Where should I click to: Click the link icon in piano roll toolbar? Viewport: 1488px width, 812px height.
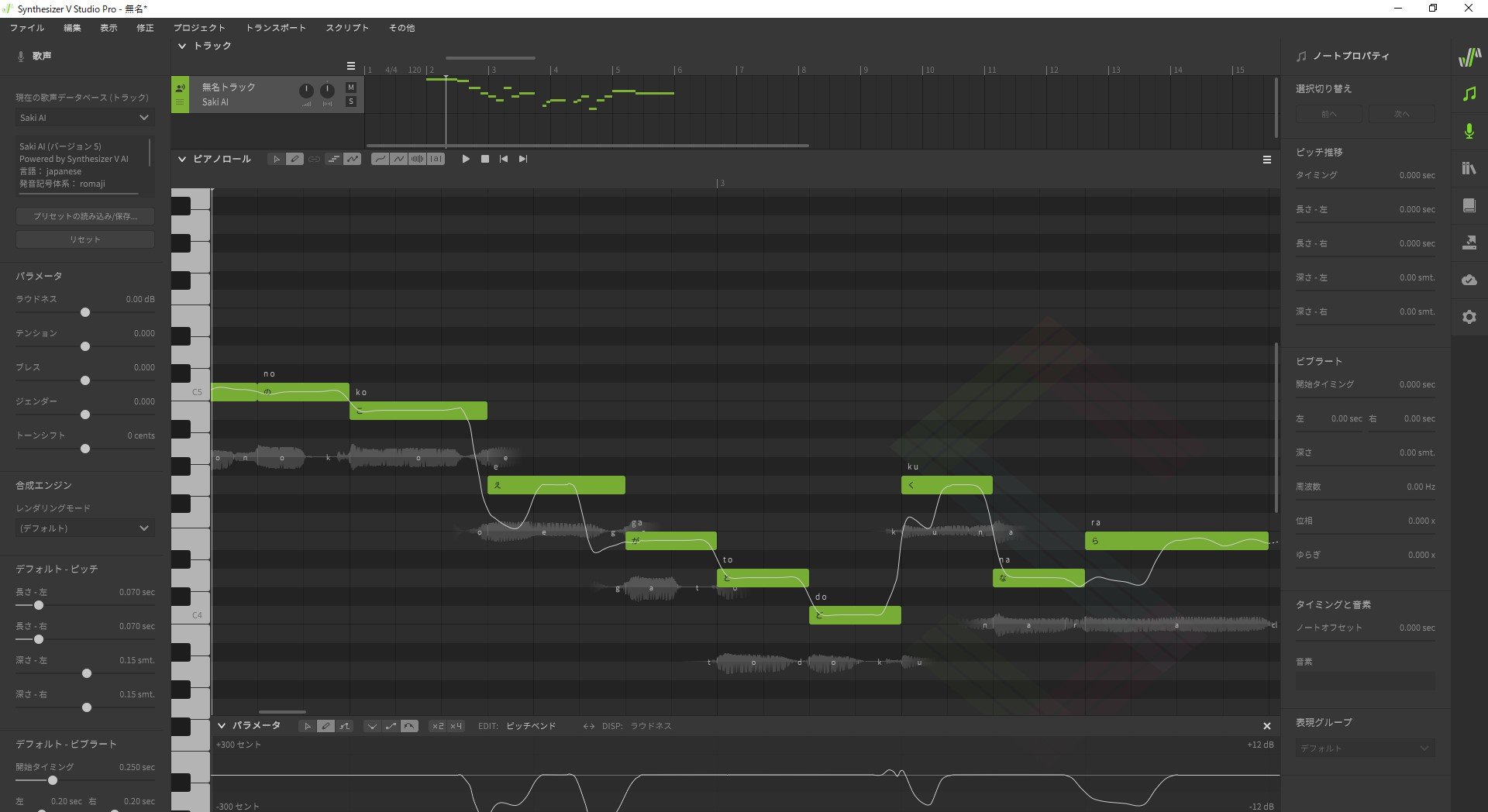coord(314,159)
